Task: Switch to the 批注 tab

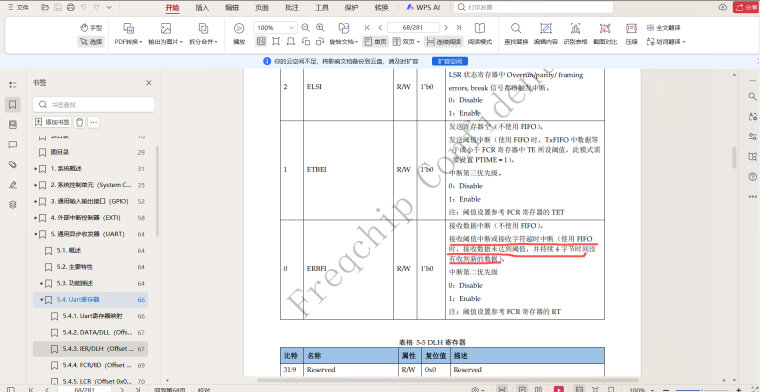Action: click(291, 7)
